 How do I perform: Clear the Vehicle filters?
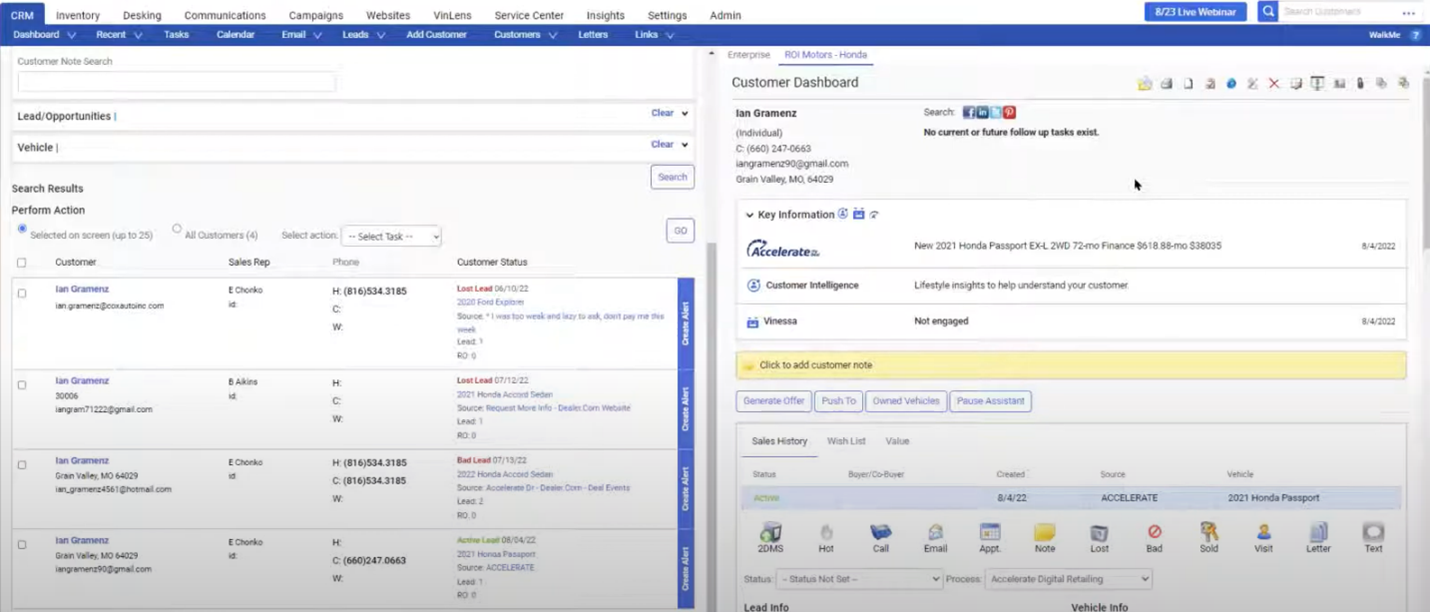tap(662, 144)
